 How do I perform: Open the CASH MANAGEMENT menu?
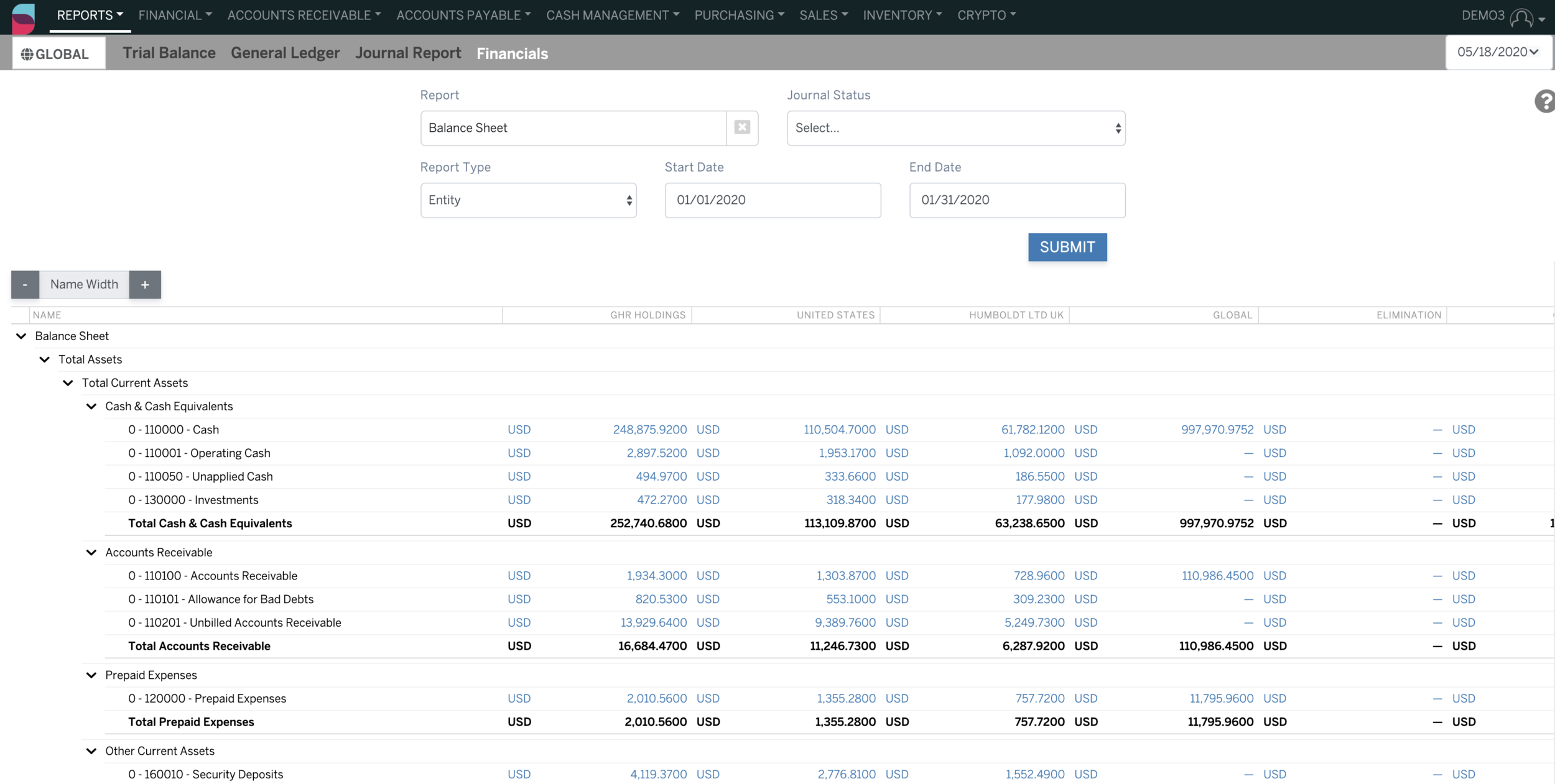(613, 15)
